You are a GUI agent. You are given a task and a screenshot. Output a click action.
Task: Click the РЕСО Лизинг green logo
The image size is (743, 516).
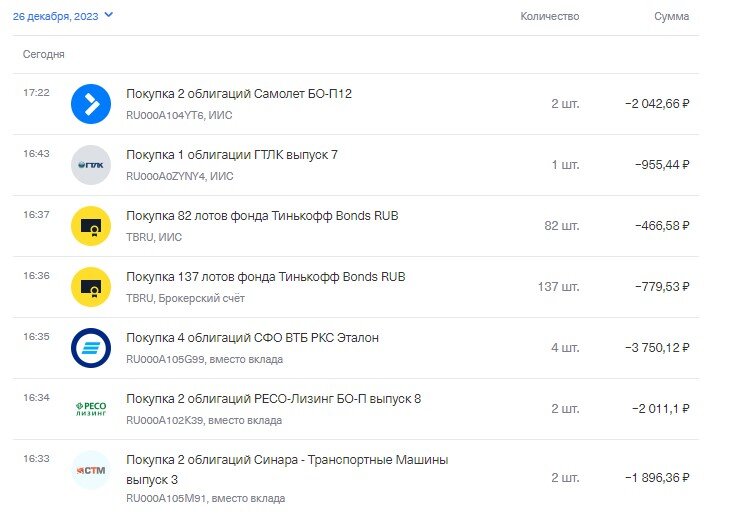click(x=91, y=409)
